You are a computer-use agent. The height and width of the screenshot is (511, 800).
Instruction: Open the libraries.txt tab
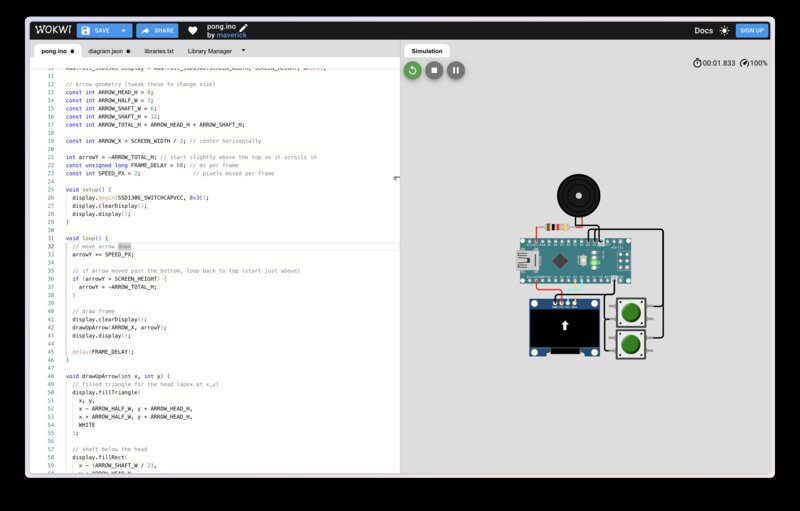[159, 50]
